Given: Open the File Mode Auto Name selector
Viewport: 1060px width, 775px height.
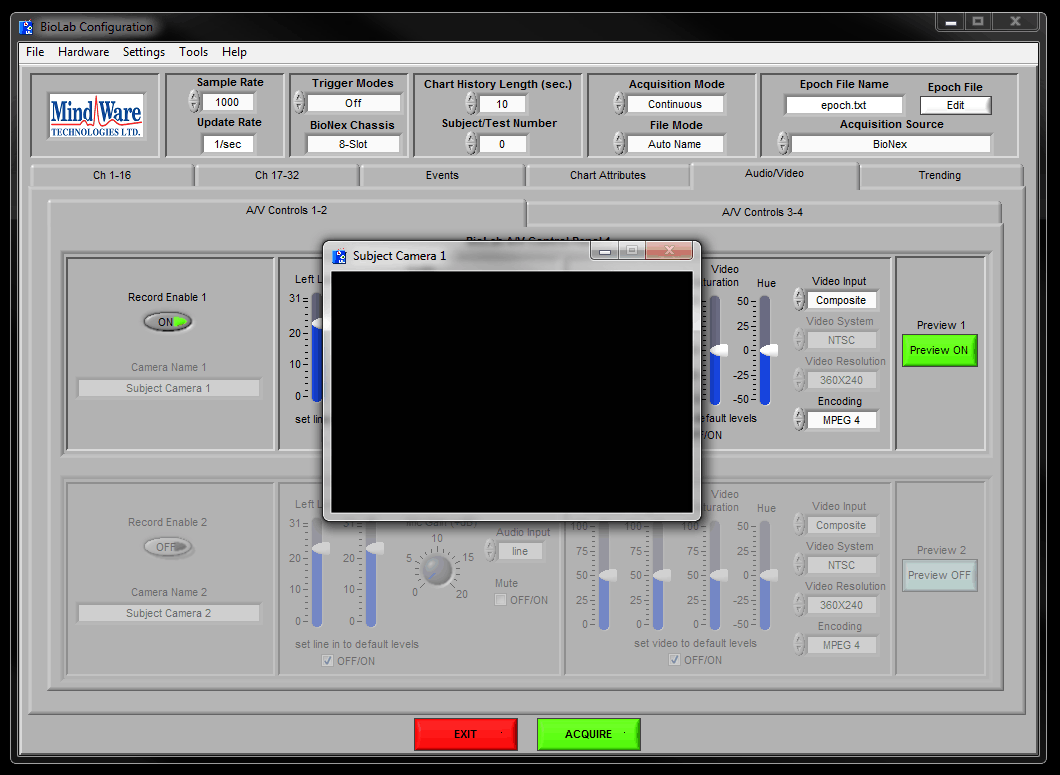Looking at the screenshot, I should 675,144.
